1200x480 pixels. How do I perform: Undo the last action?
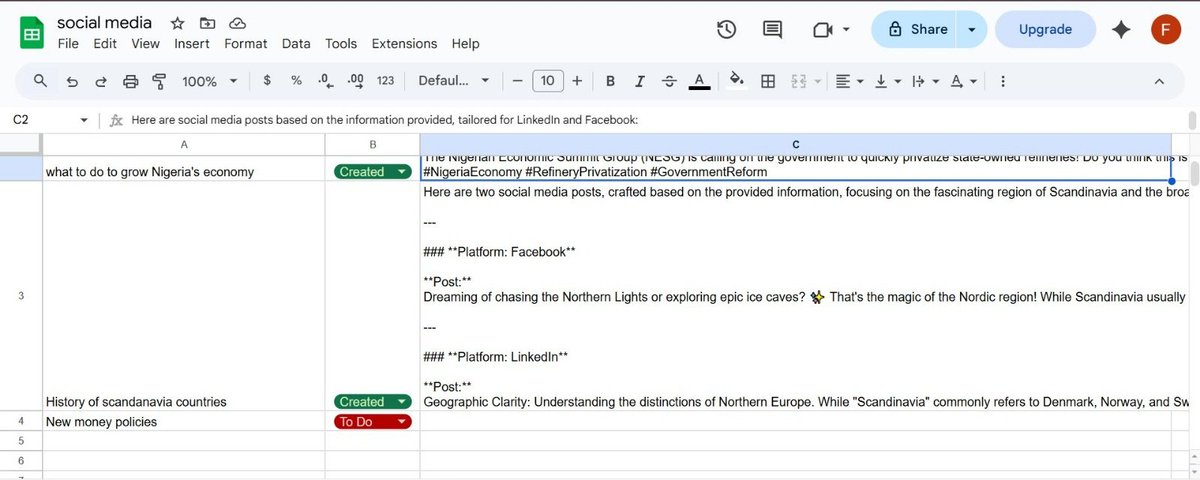tap(72, 81)
